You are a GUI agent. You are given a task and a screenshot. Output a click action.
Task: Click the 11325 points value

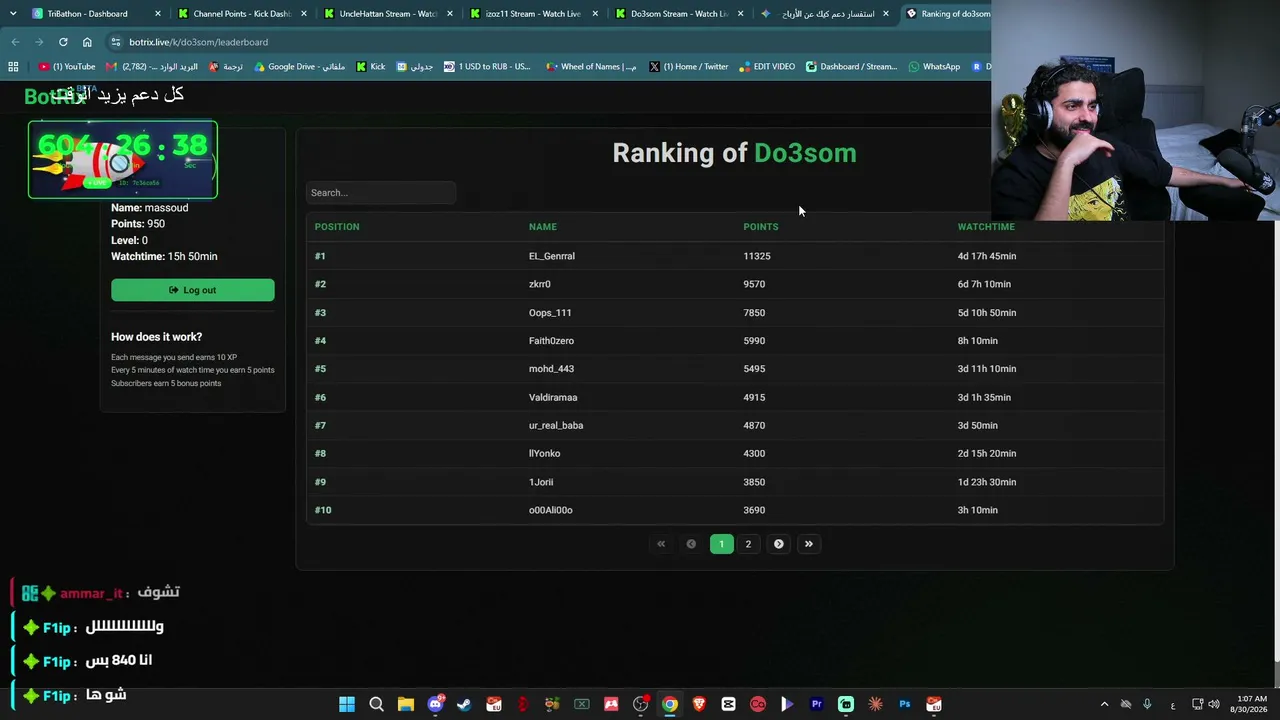(757, 256)
